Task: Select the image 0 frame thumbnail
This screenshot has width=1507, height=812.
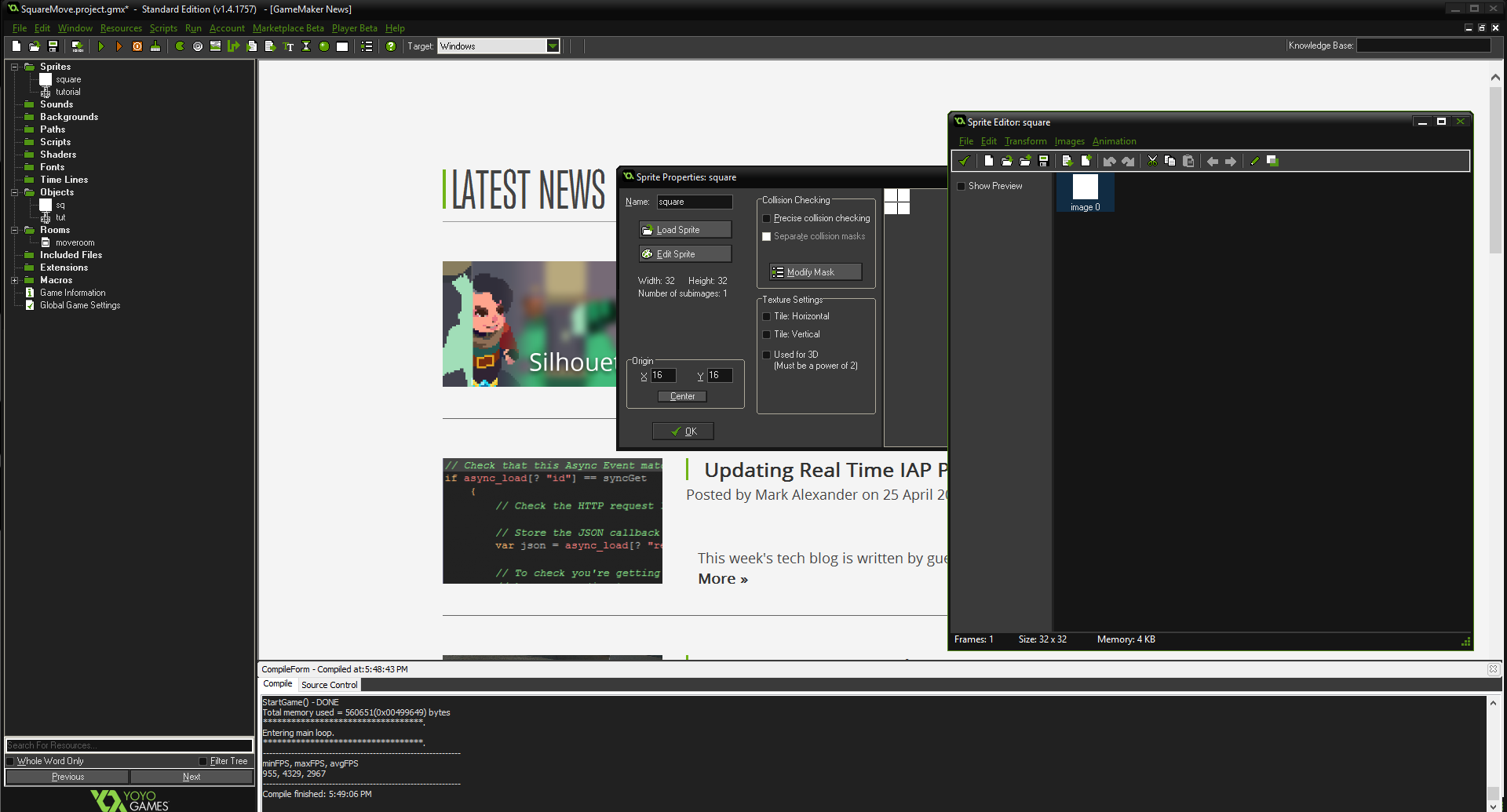Action: (1085, 188)
